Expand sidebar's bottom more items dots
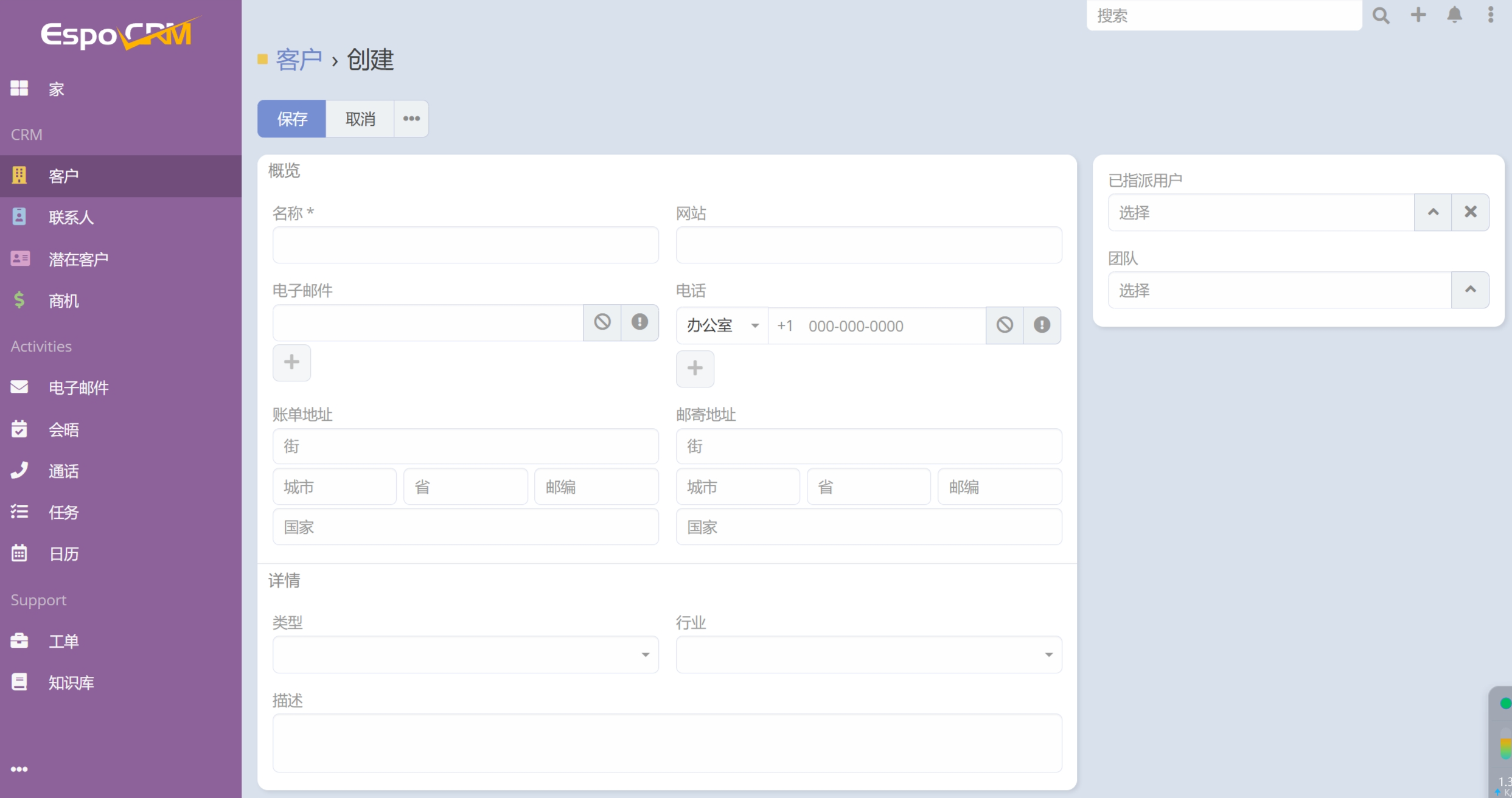 pos(19,769)
